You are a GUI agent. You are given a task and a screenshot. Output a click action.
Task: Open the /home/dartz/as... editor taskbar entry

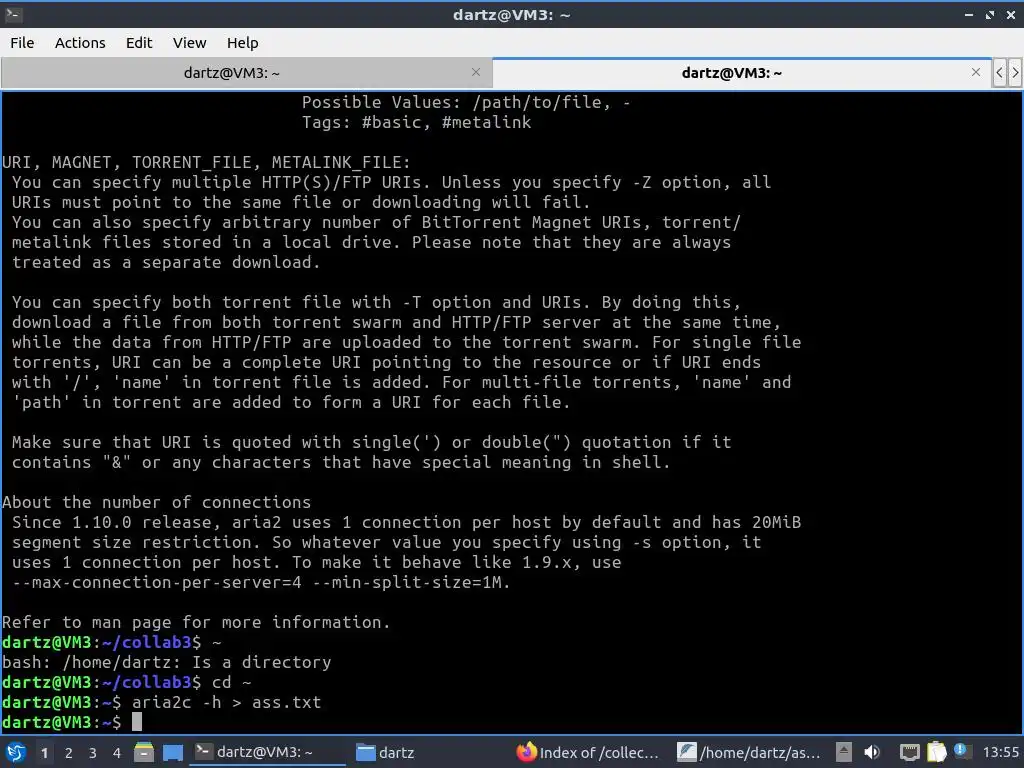748,752
